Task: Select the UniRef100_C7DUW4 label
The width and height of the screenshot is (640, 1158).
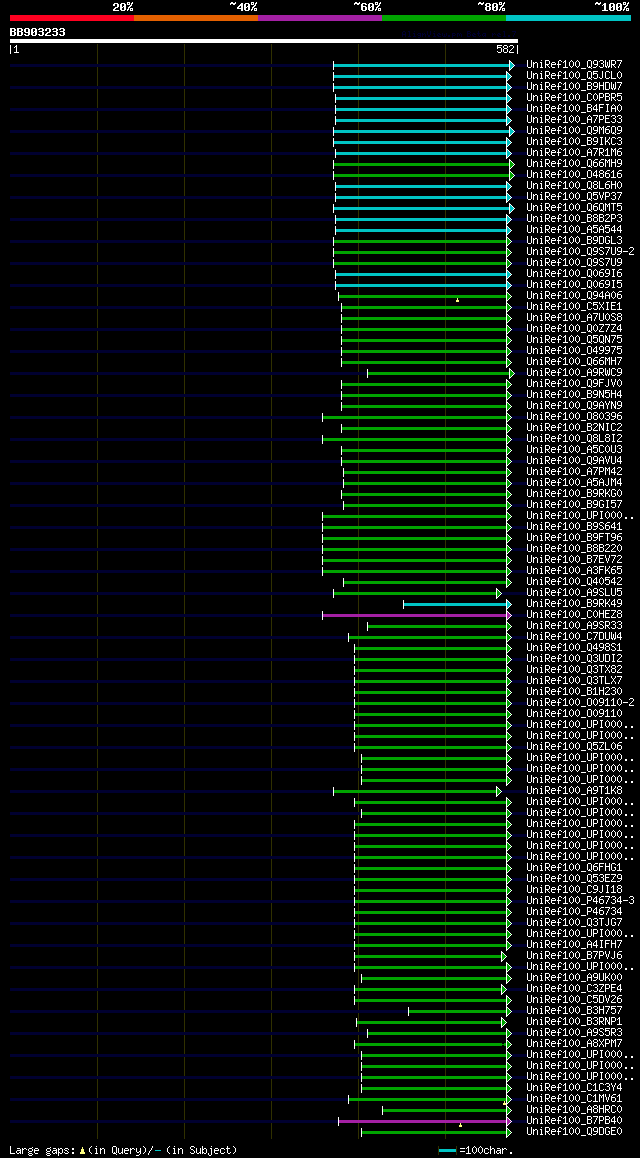Action: click(574, 637)
